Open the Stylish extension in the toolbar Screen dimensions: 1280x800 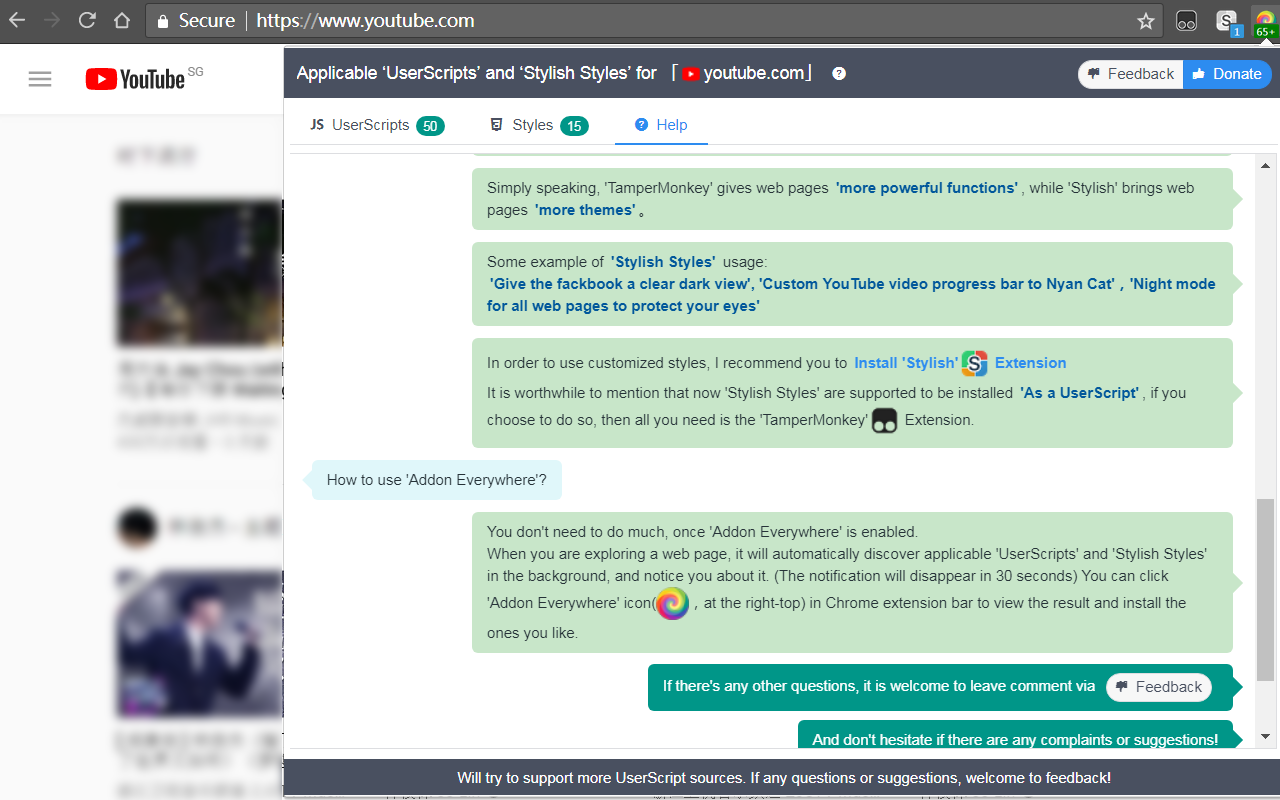pyautogui.click(x=1228, y=22)
